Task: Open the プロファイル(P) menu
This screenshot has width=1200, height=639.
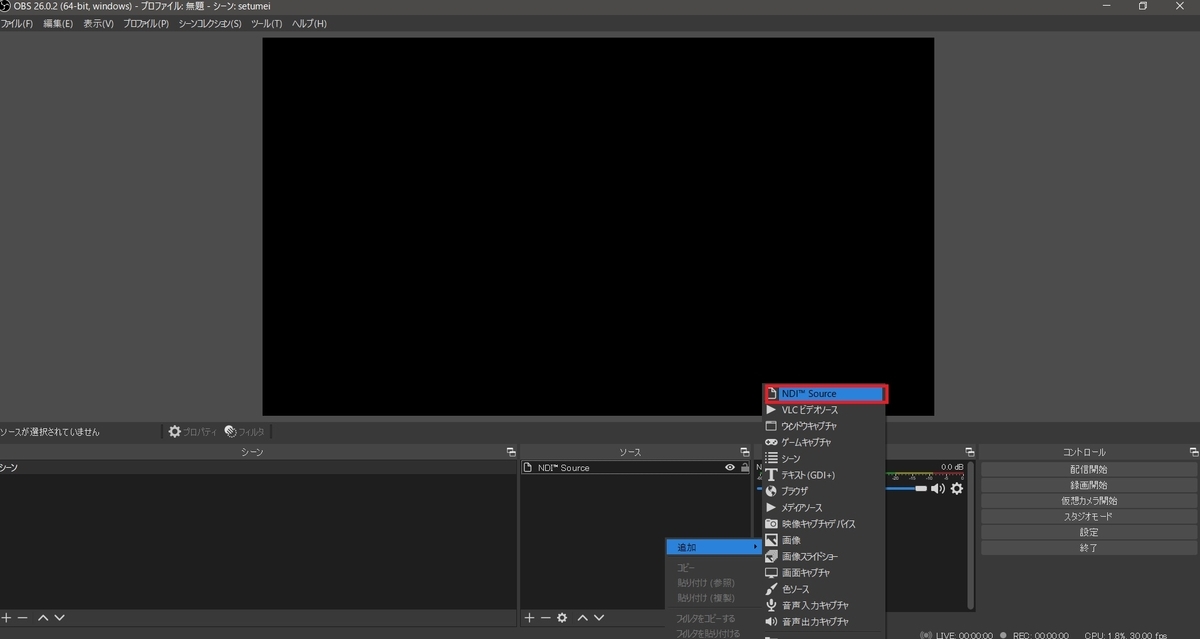Action: (x=146, y=23)
